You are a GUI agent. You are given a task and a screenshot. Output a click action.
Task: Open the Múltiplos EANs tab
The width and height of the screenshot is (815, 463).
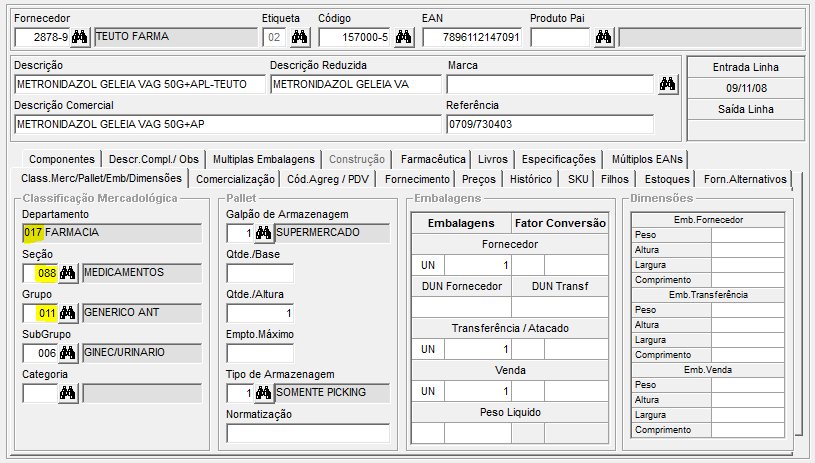point(647,159)
